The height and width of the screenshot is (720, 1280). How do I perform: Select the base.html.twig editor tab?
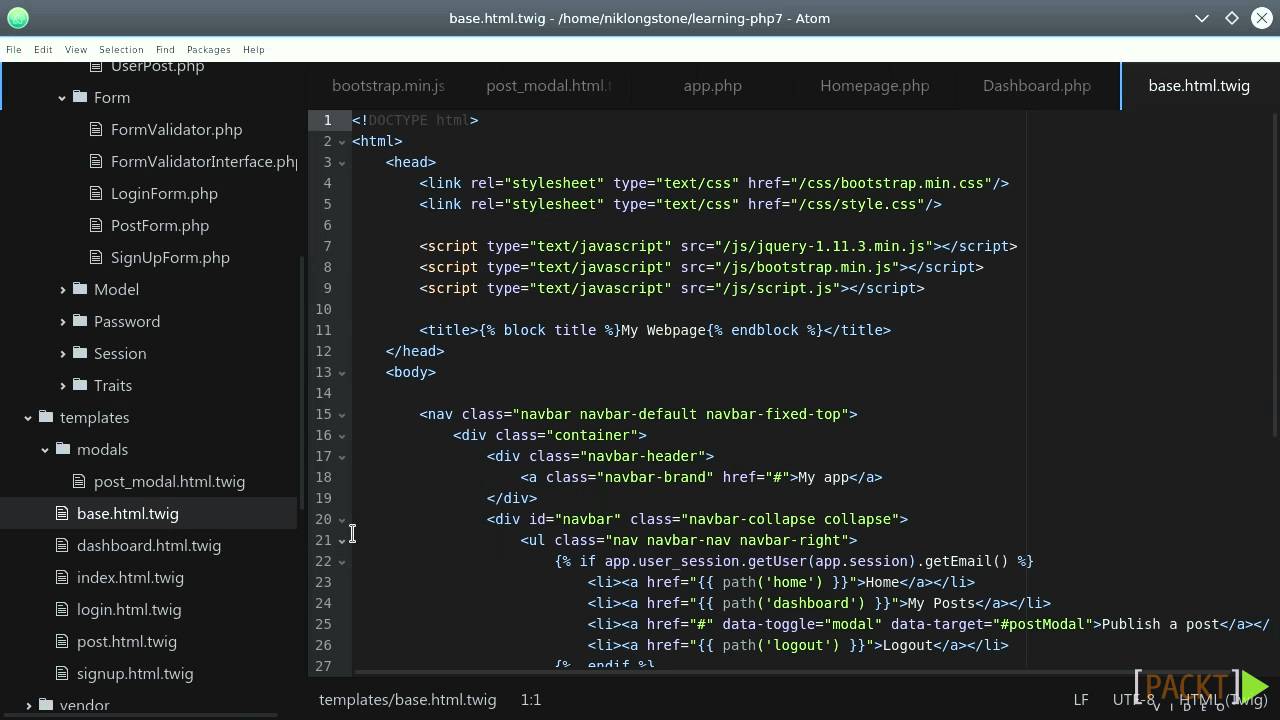coord(1199,86)
